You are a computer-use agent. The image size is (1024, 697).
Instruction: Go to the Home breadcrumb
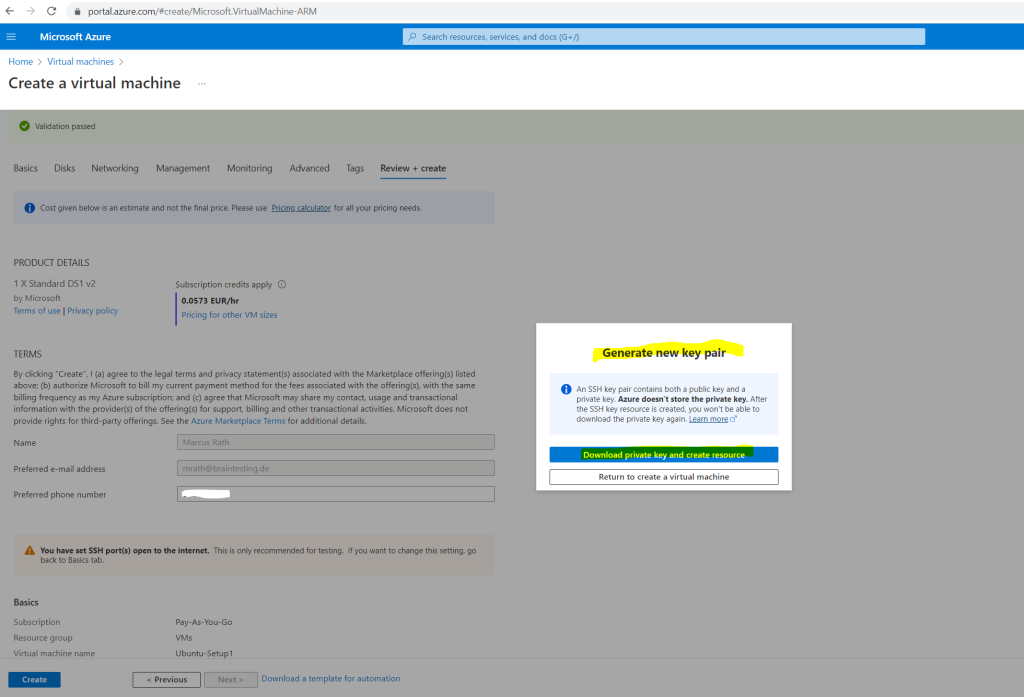(20, 61)
